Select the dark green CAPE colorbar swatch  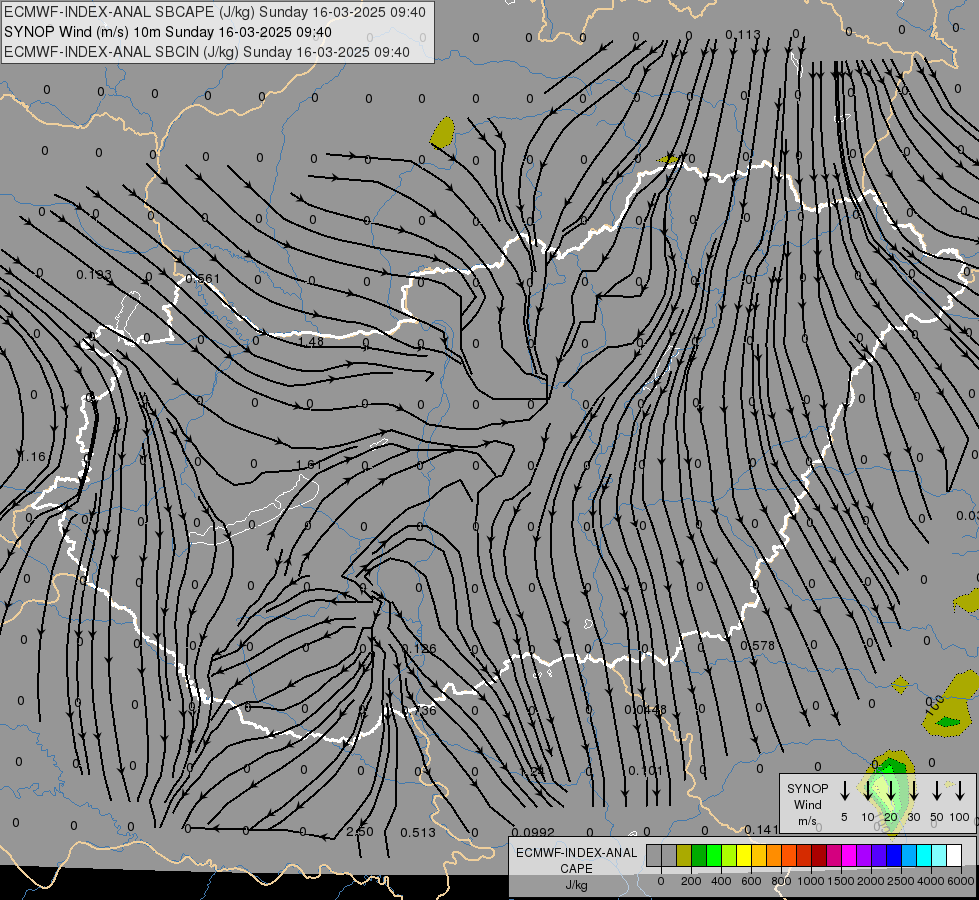[699, 855]
